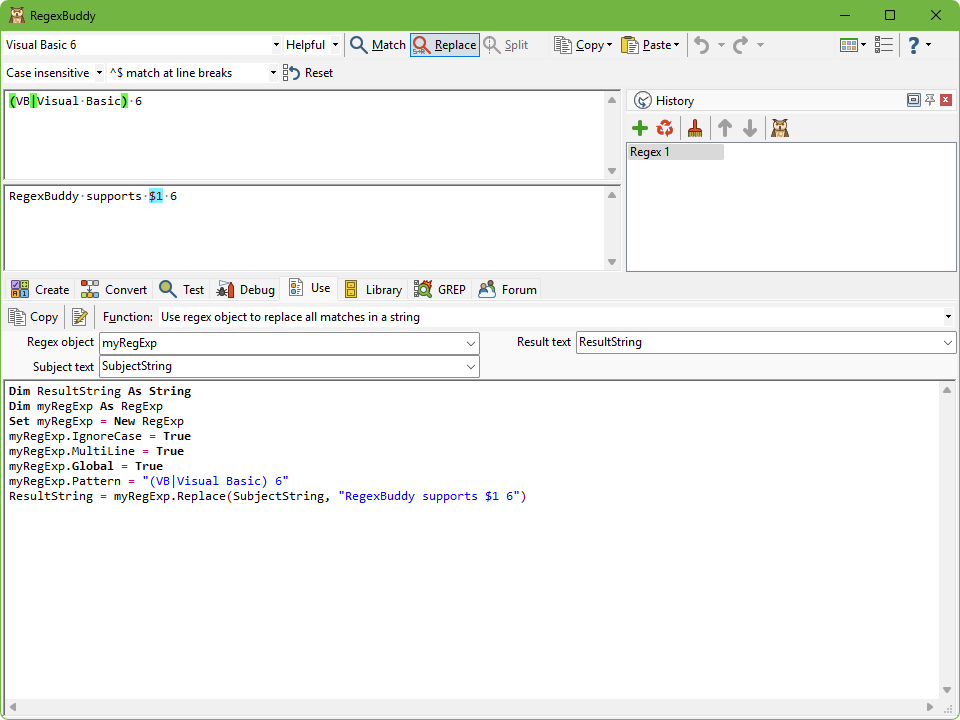The width and height of the screenshot is (960, 720).
Task: Click inside the replacement text editor
Action: [x=304, y=228]
